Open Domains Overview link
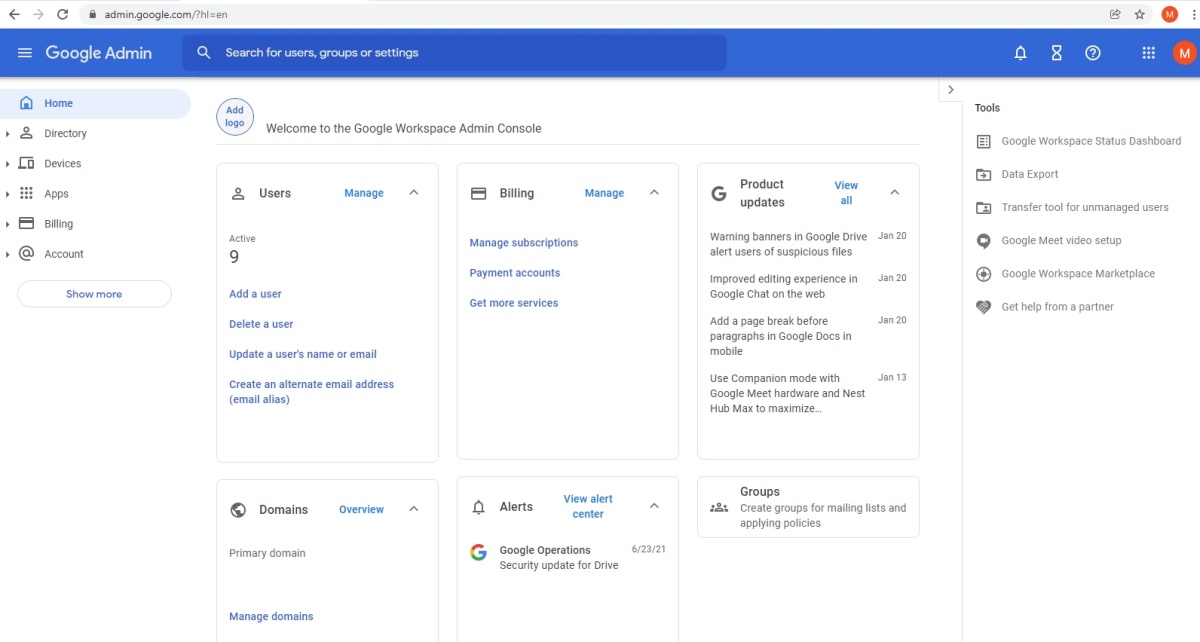The height and width of the screenshot is (642, 1200). tap(361, 510)
